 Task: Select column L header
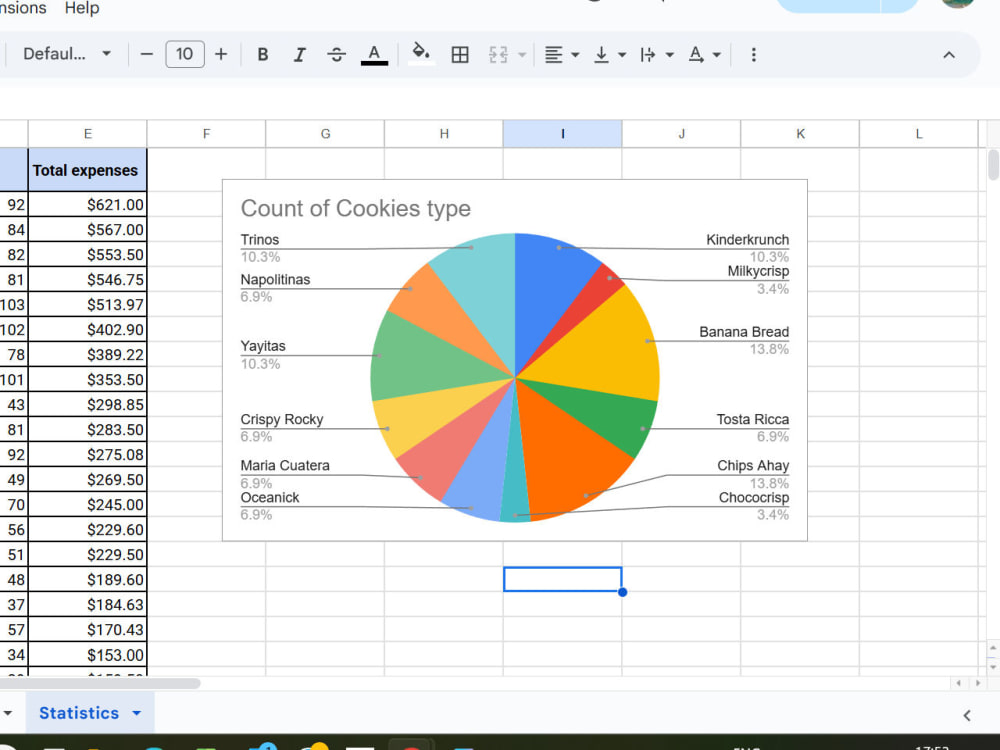point(918,134)
